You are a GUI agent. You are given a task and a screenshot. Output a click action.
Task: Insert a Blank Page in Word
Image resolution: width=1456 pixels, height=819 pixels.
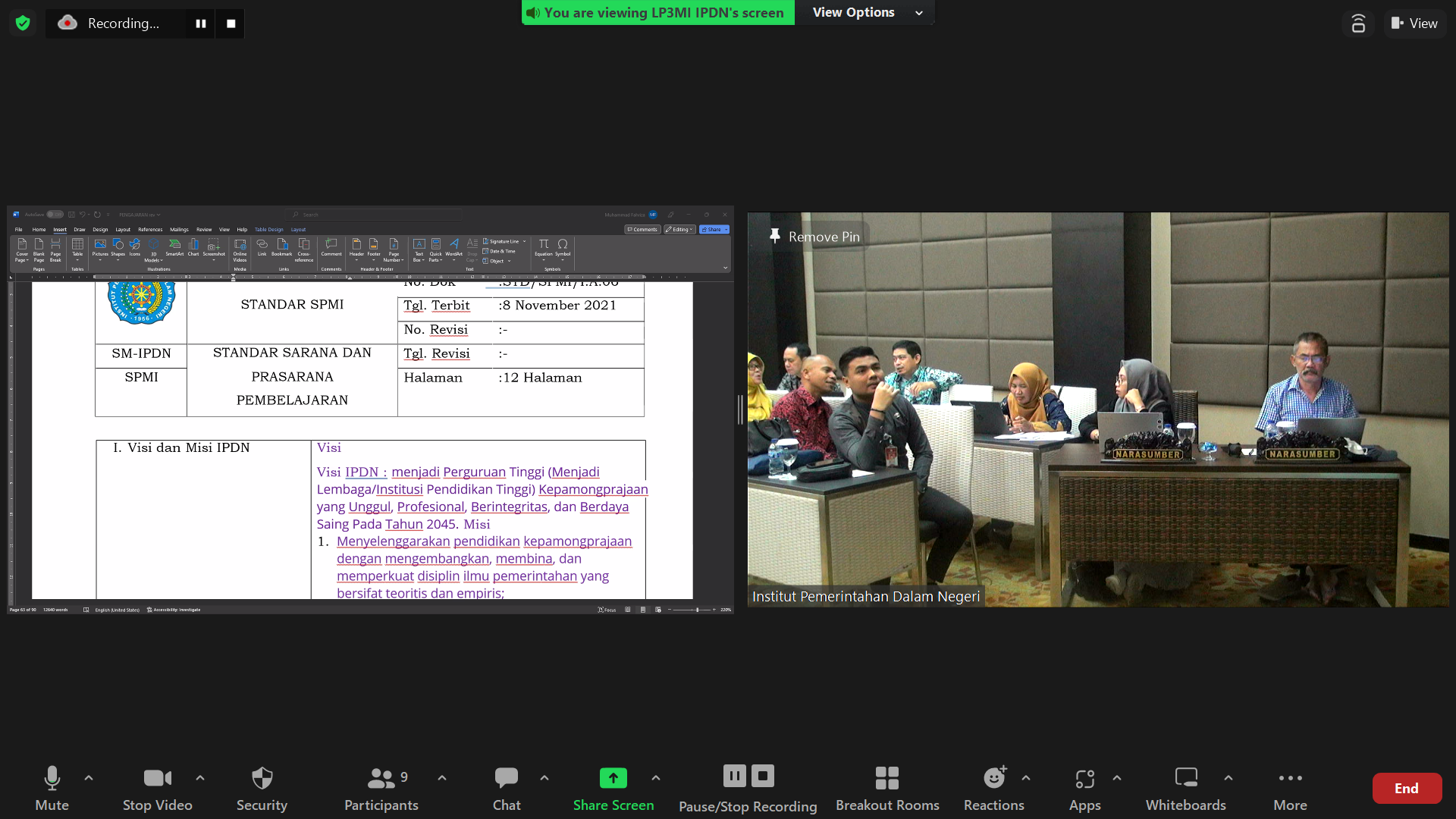coord(39,249)
